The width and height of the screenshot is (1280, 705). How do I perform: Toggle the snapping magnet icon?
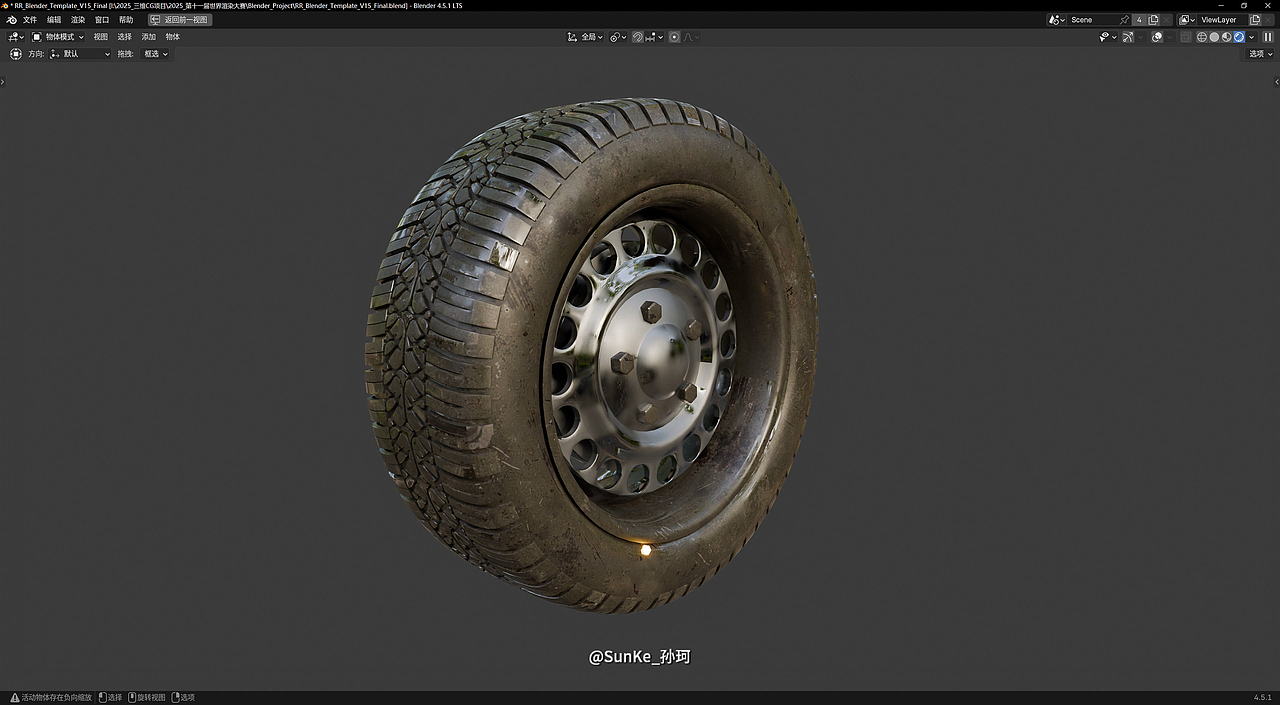638,37
